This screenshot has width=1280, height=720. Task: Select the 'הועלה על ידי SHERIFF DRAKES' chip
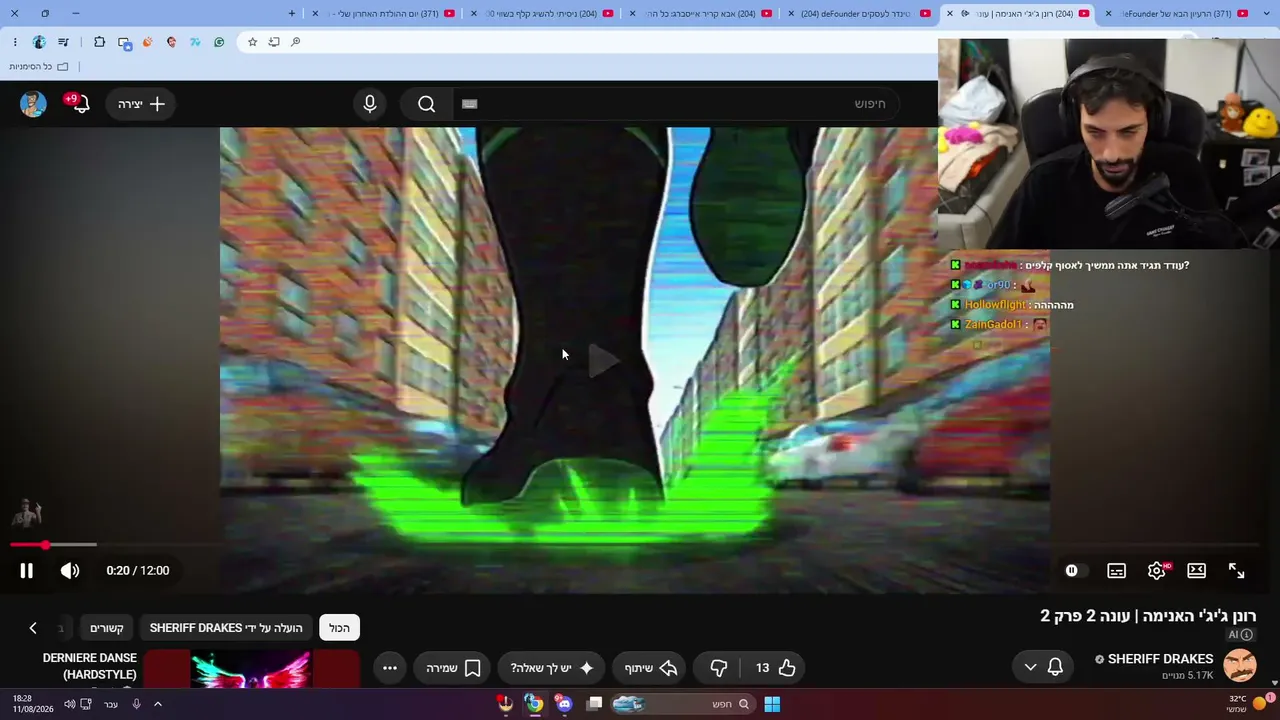coord(226,628)
